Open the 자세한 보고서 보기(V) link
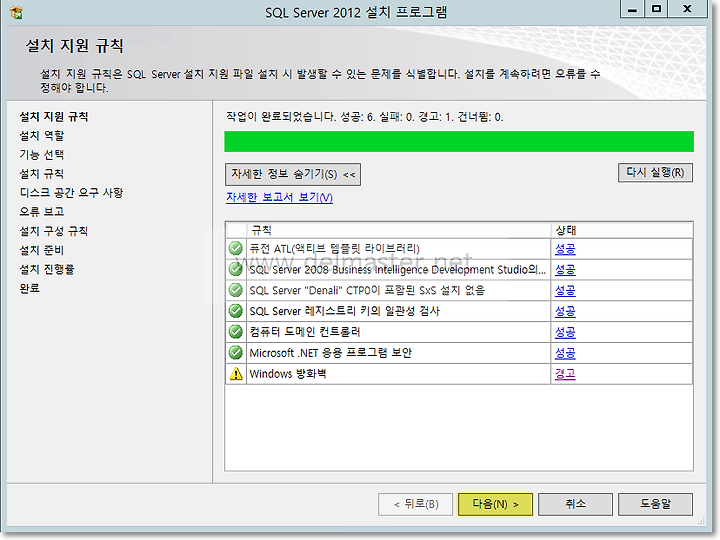 coord(279,197)
